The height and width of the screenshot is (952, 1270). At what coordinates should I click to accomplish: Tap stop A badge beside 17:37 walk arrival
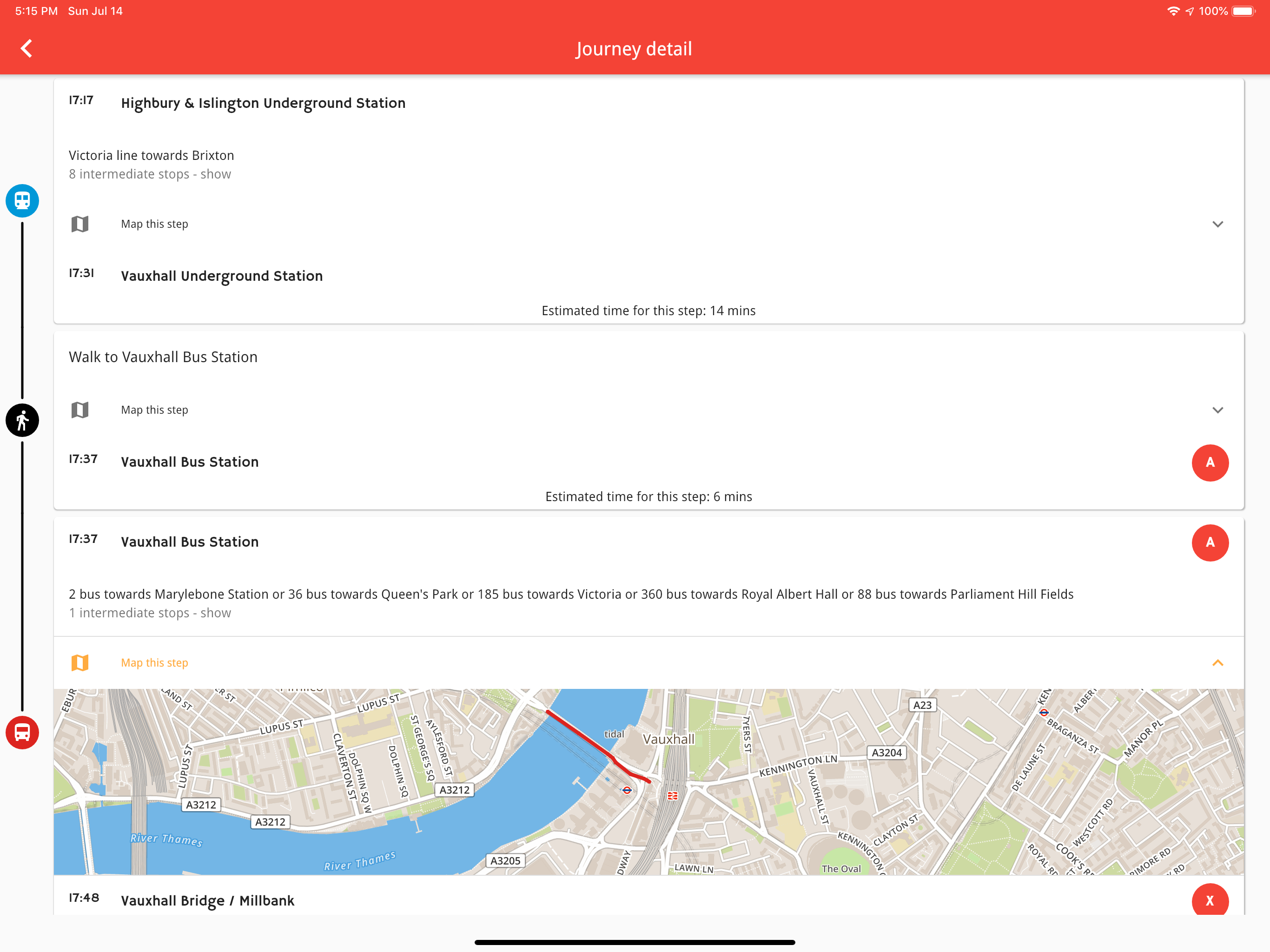click(x=1210, y=462)
